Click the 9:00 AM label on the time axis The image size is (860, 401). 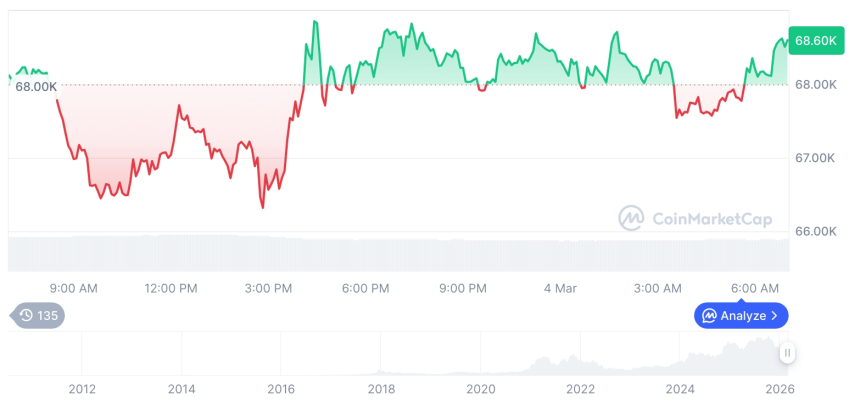click(x=73, y=288)
